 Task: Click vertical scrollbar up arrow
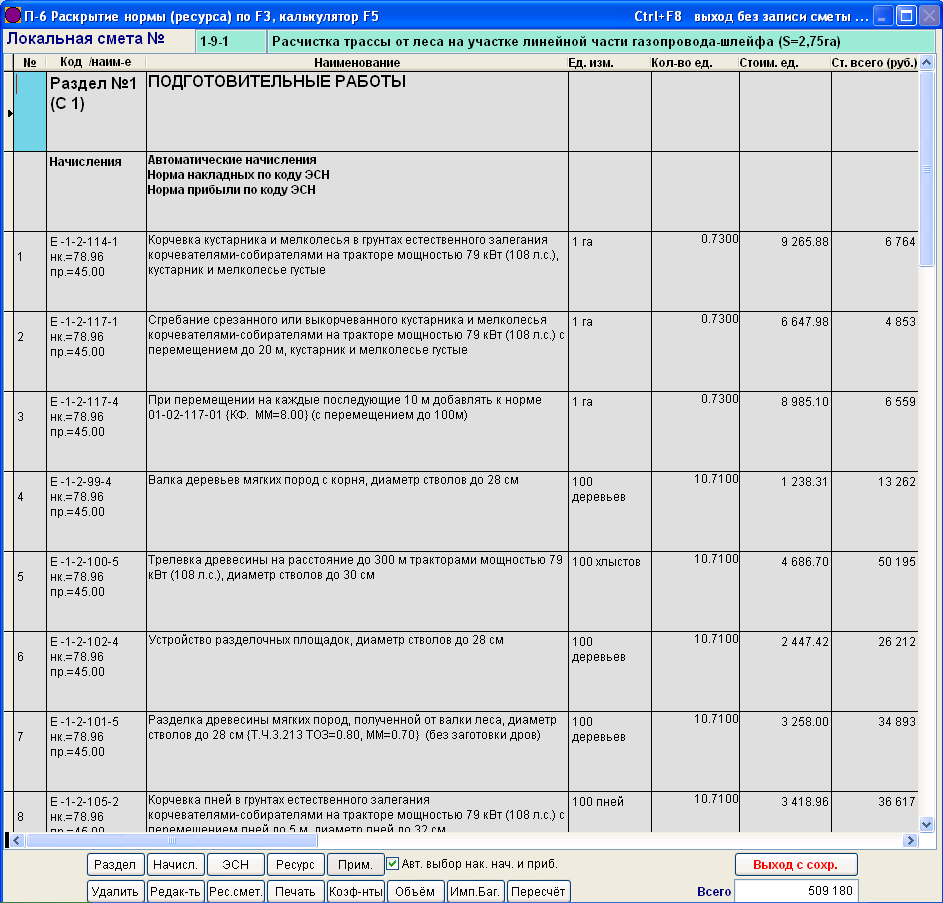click(927, 62)
